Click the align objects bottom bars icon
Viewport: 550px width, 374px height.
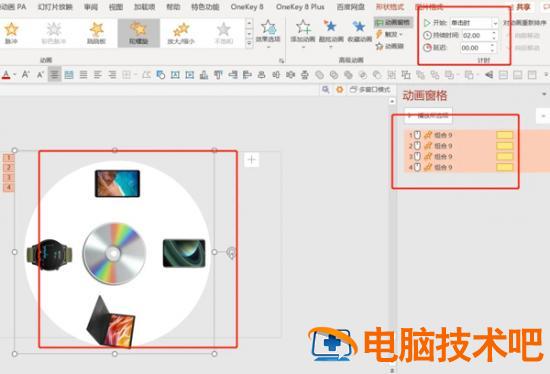203,74
